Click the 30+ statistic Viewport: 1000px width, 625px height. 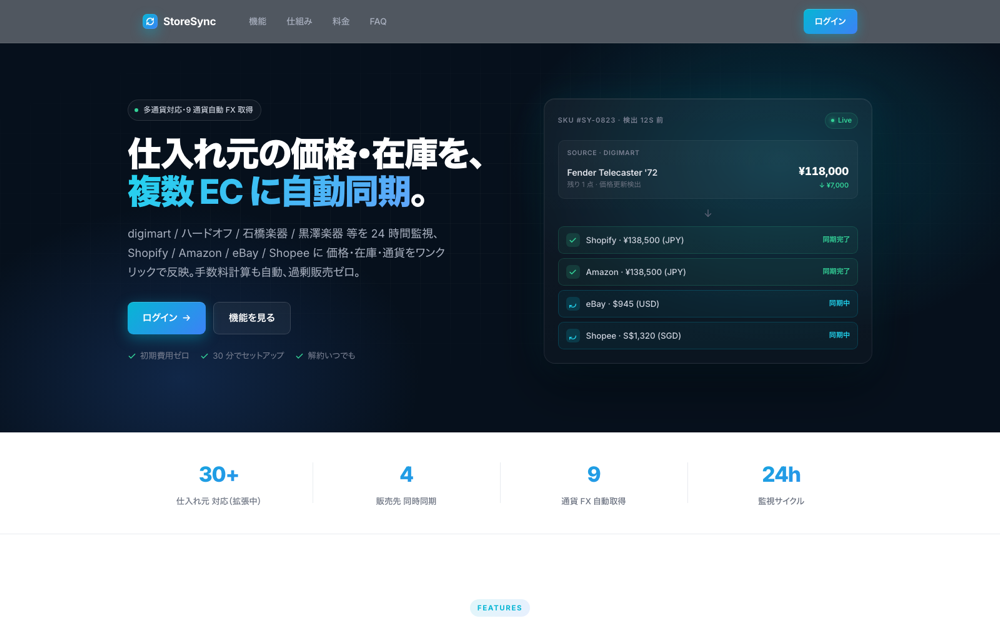click(218, 474)
